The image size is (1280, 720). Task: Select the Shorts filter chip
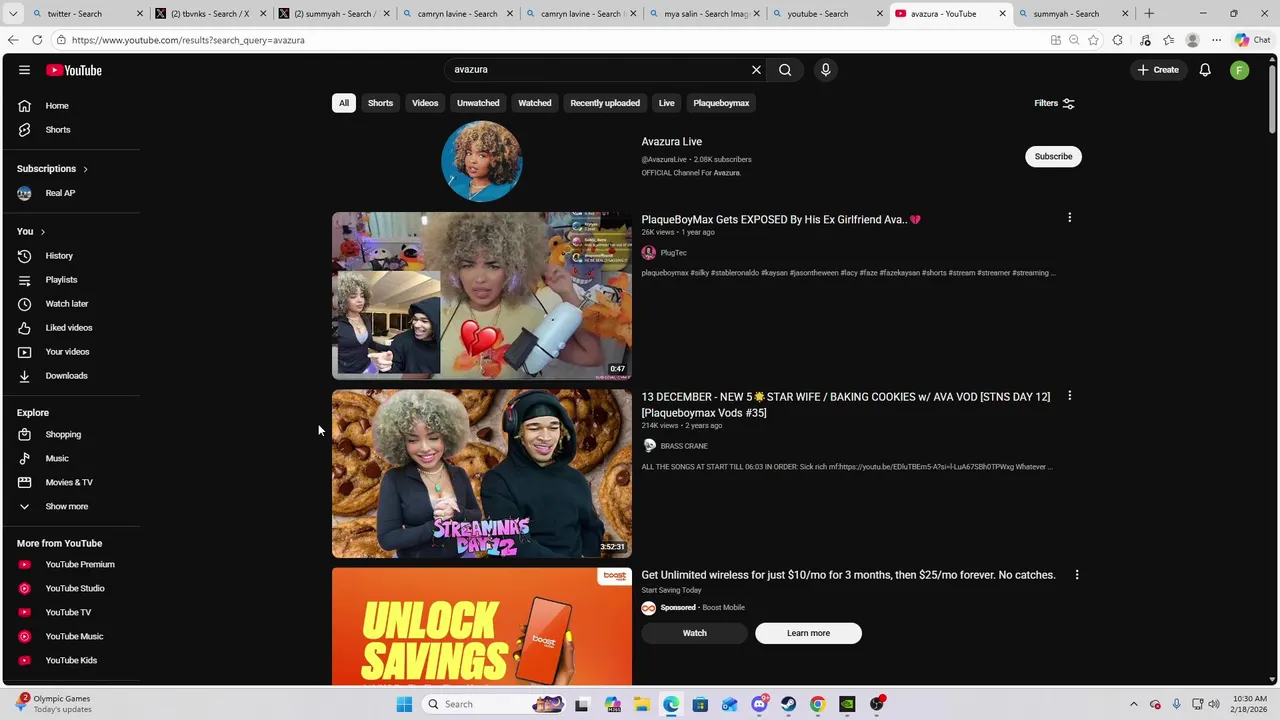pos(380,103)
